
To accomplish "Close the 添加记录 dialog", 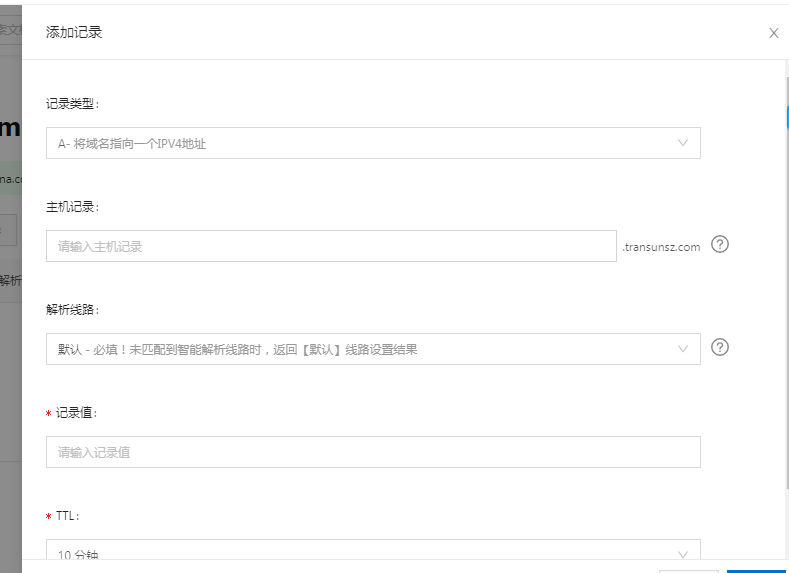I will coord(773,33).
